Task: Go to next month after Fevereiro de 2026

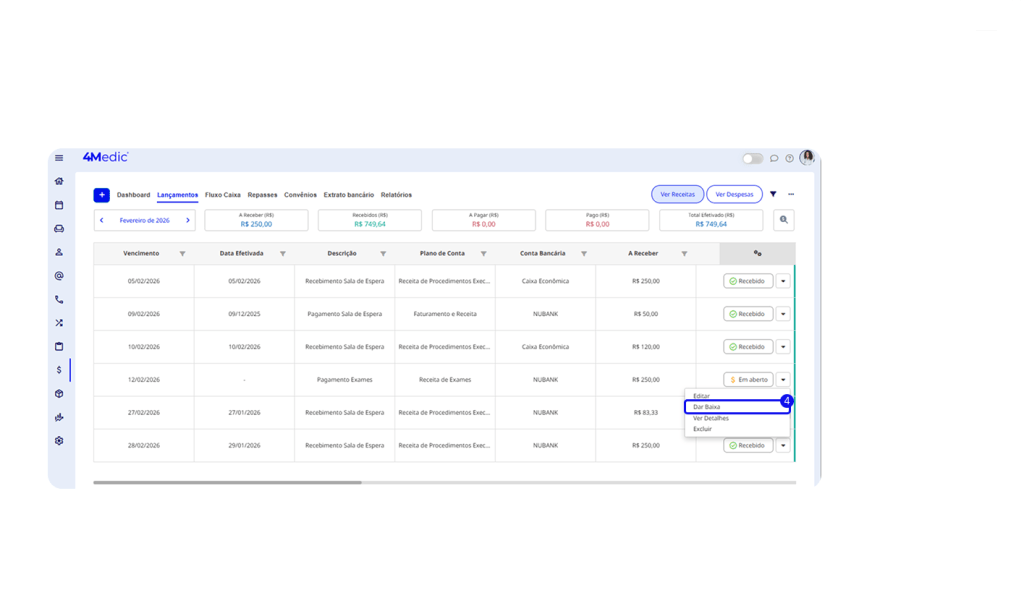Action: [x=187, y=220]
